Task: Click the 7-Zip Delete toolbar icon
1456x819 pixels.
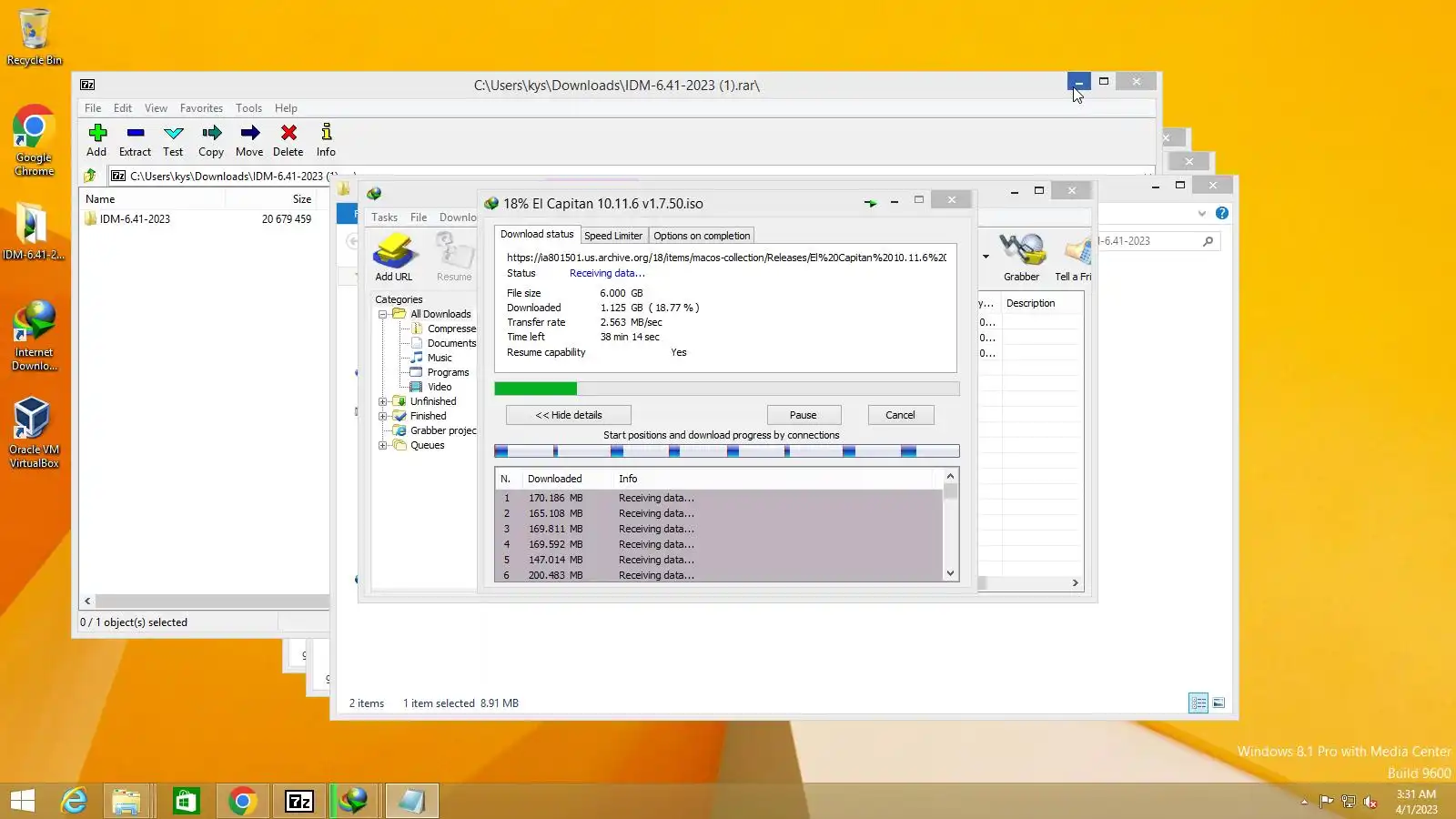Action: tap(288, 133)
